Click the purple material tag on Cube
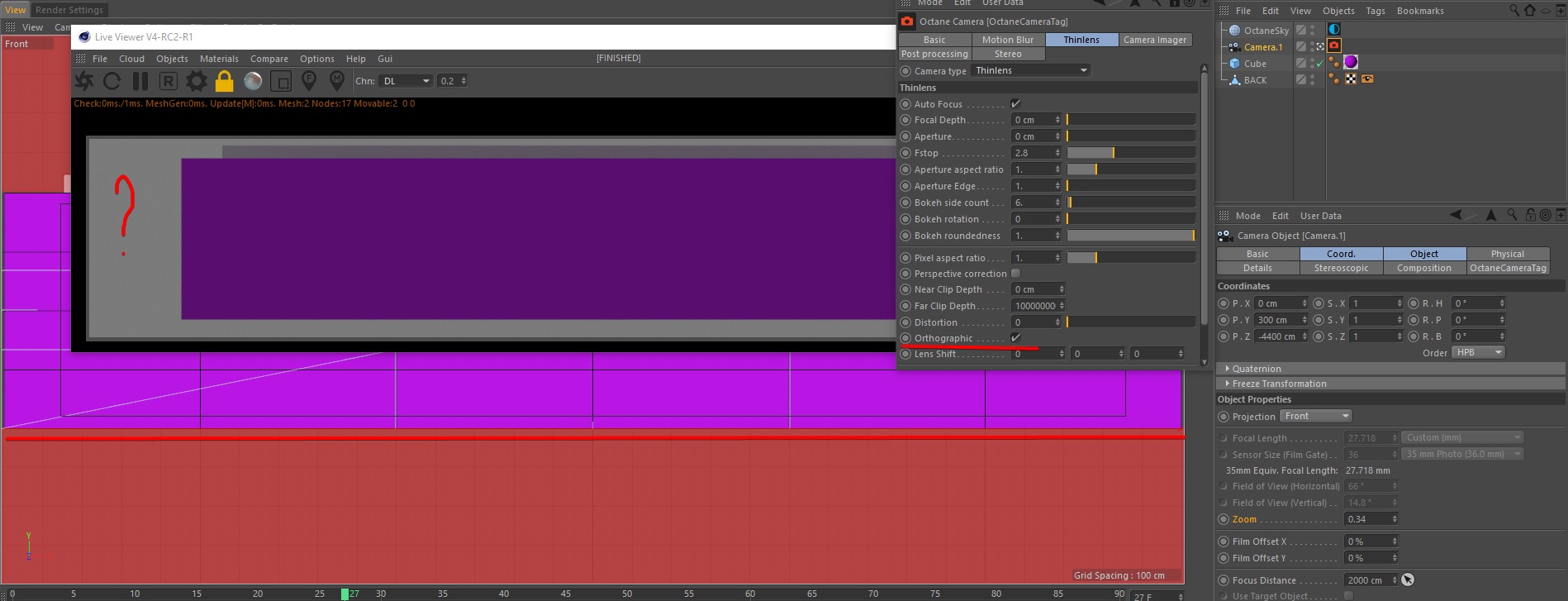Image resolution: width=1568 pixels, height=601 pixels. tap(1351, 62)
